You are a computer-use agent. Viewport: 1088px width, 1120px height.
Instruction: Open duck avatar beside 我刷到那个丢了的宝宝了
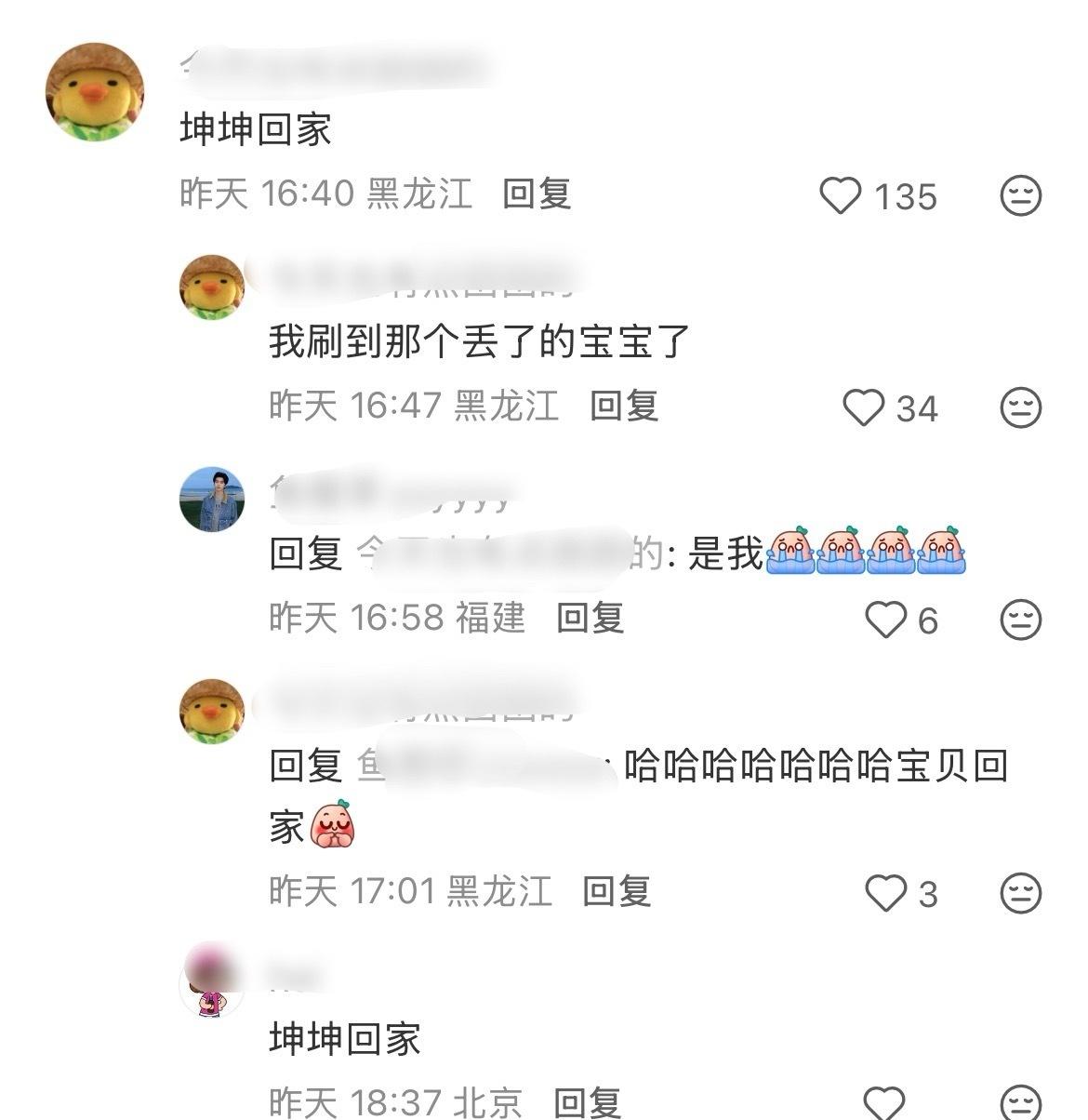point(211,287)
